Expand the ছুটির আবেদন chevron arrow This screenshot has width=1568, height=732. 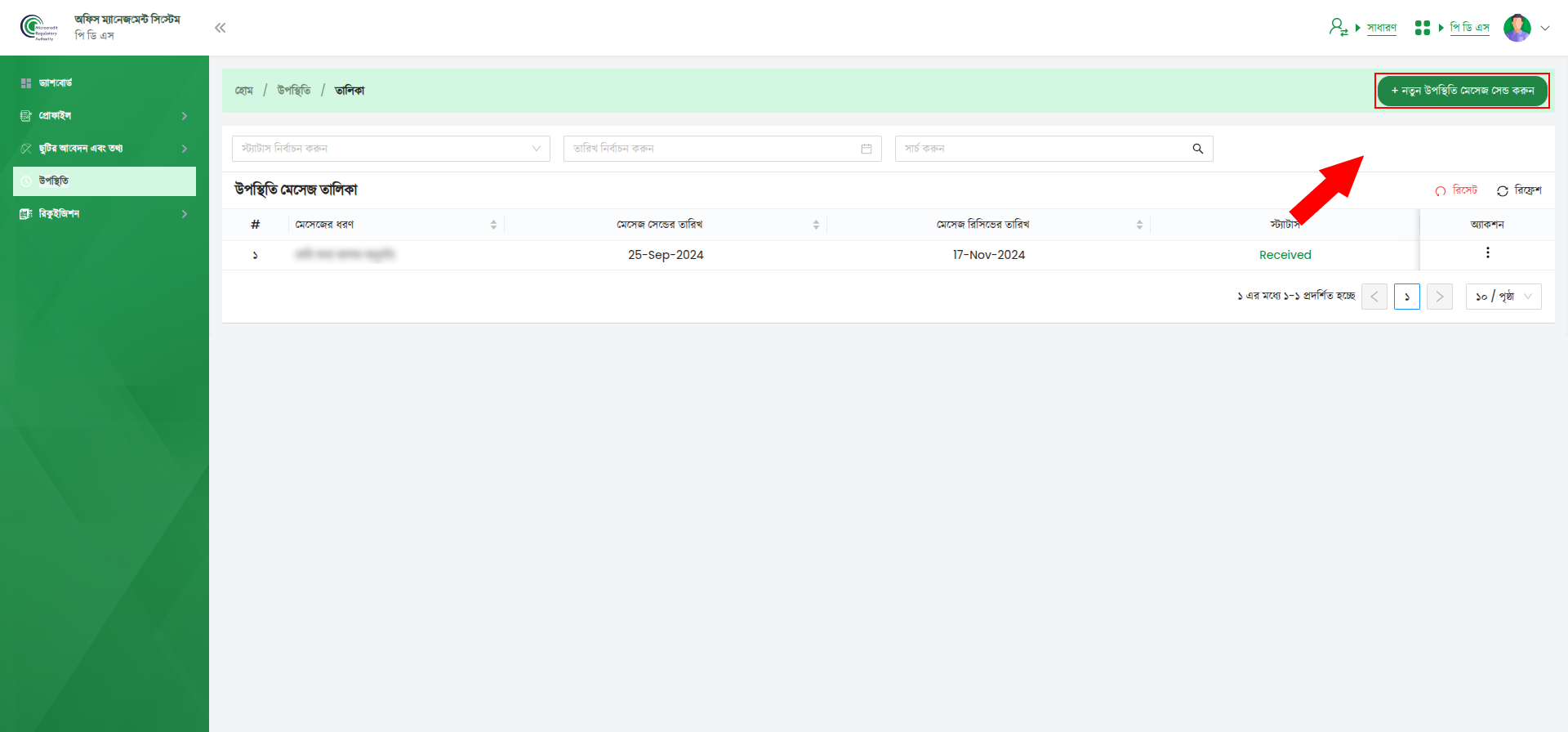tap(185, 149)
